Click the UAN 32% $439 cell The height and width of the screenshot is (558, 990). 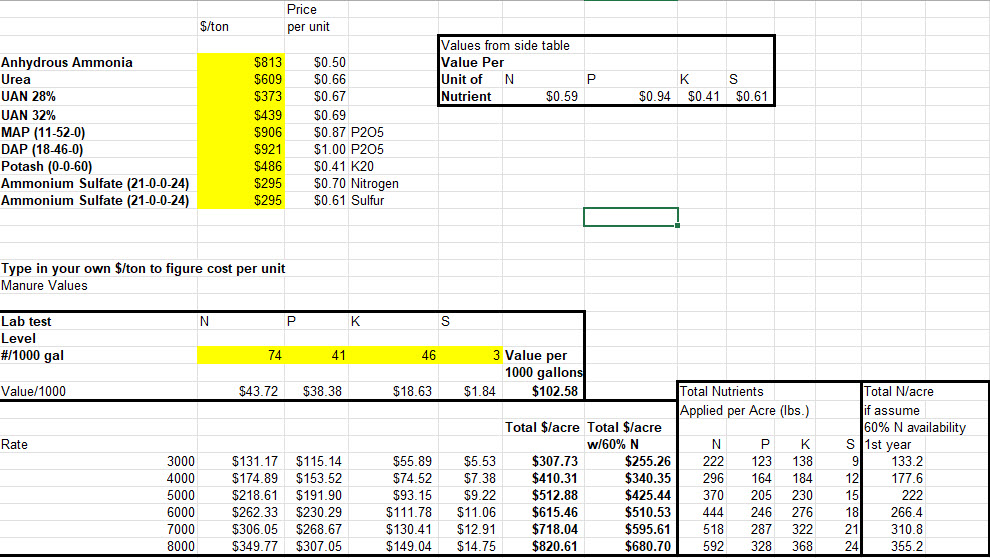[241, 115]
